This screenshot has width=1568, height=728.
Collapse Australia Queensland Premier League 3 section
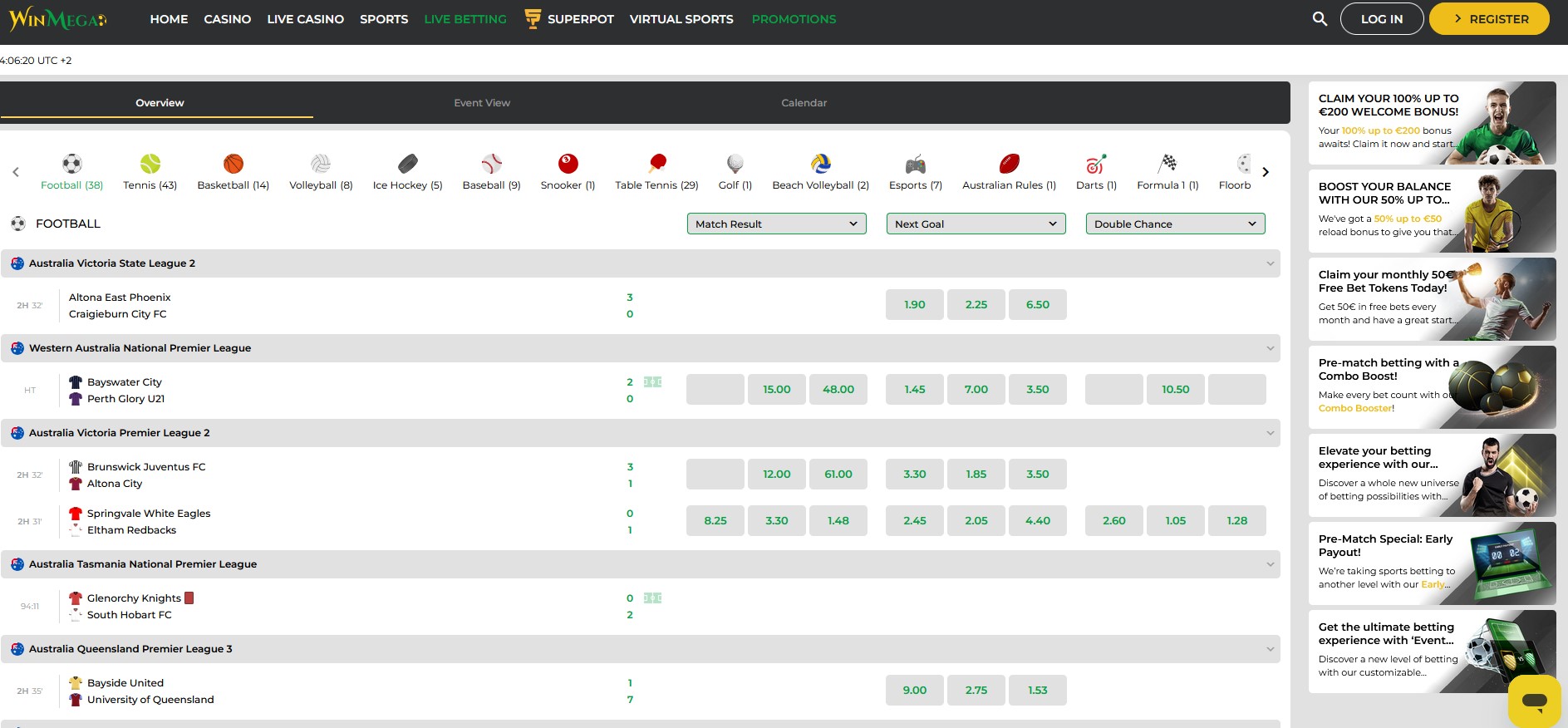[1270, 649]
